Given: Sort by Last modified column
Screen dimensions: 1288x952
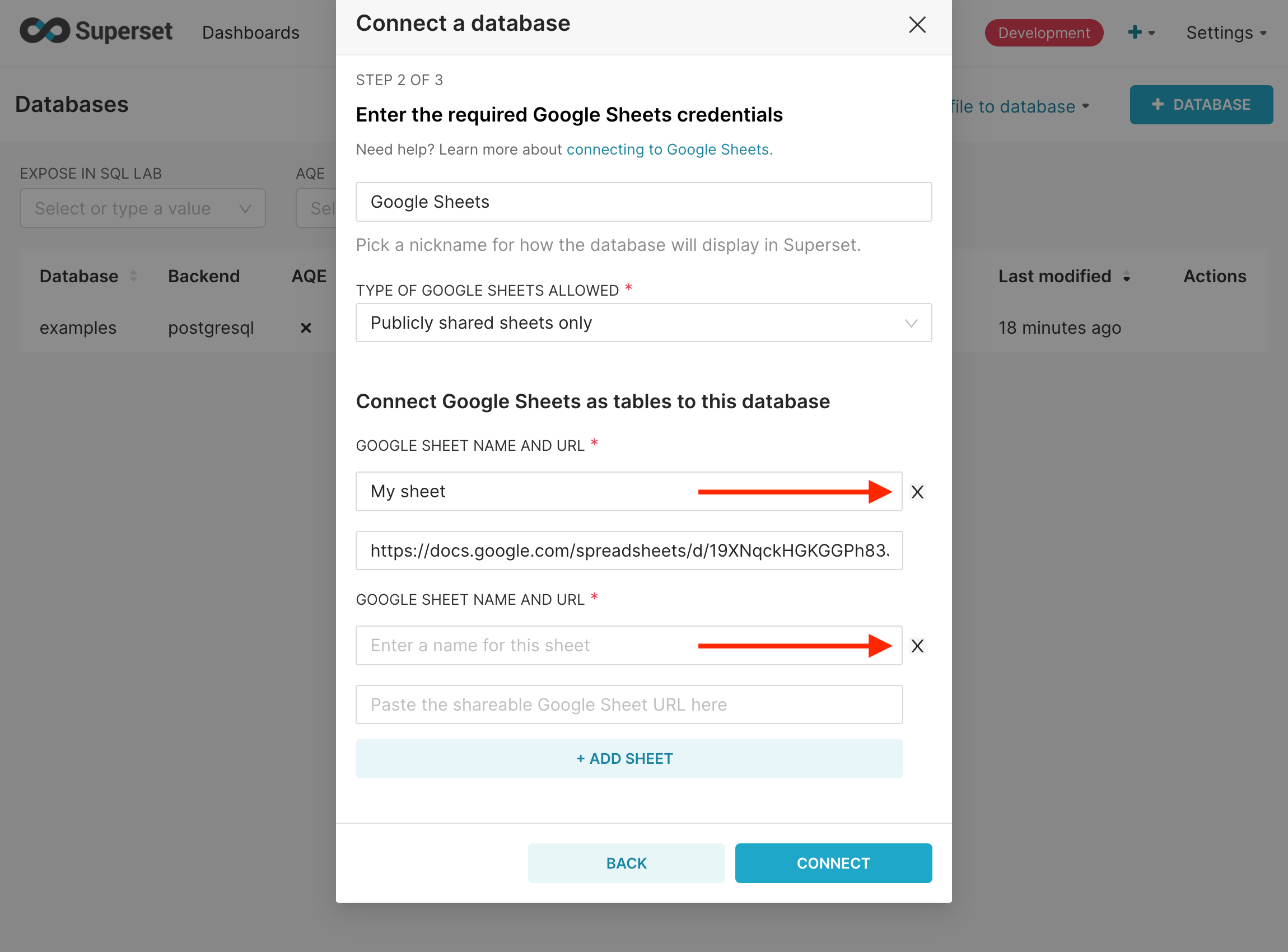Looking at the screenshot, I should click(x=1126, y=277).
